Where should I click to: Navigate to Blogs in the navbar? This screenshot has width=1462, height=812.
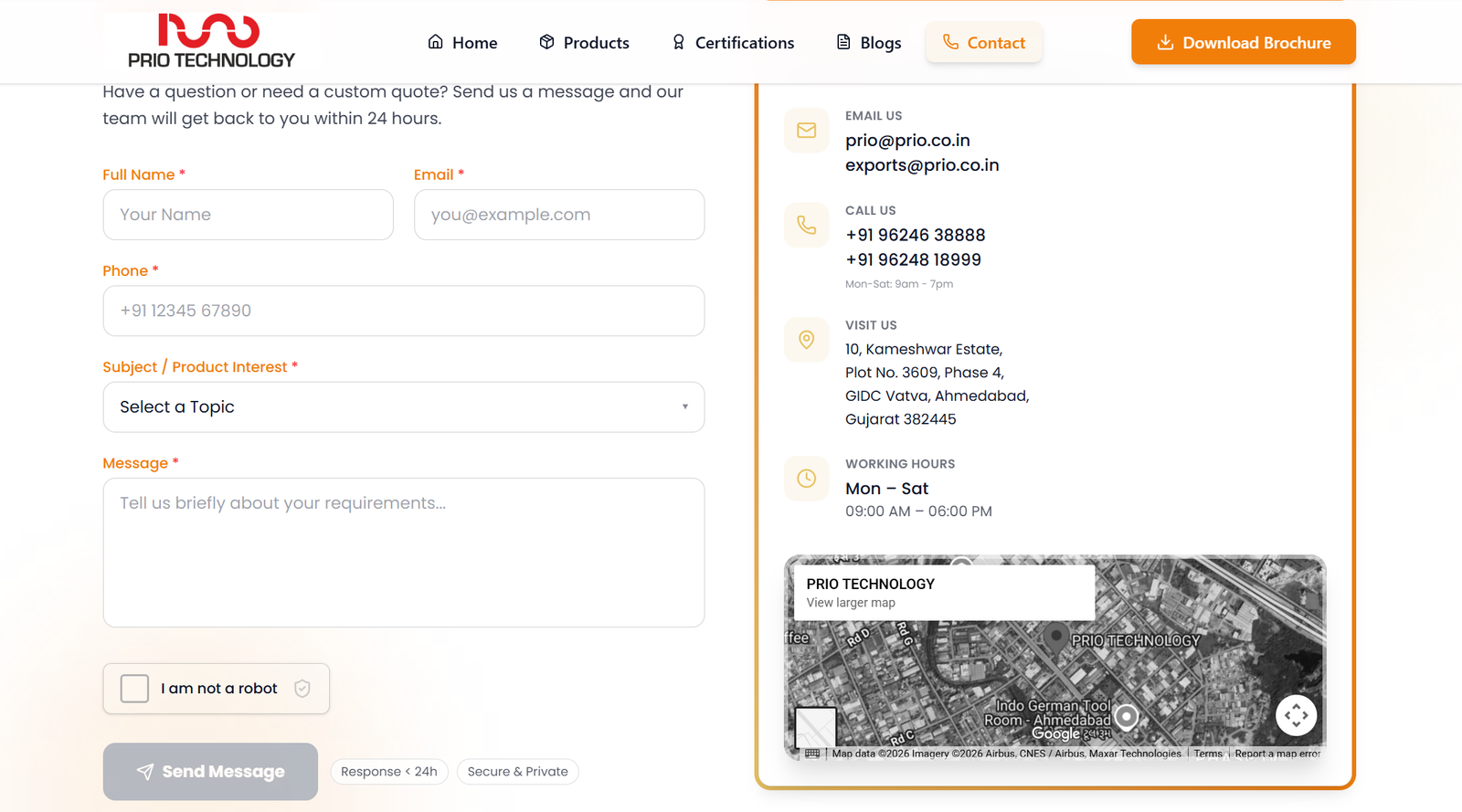[x=869, y=43]
